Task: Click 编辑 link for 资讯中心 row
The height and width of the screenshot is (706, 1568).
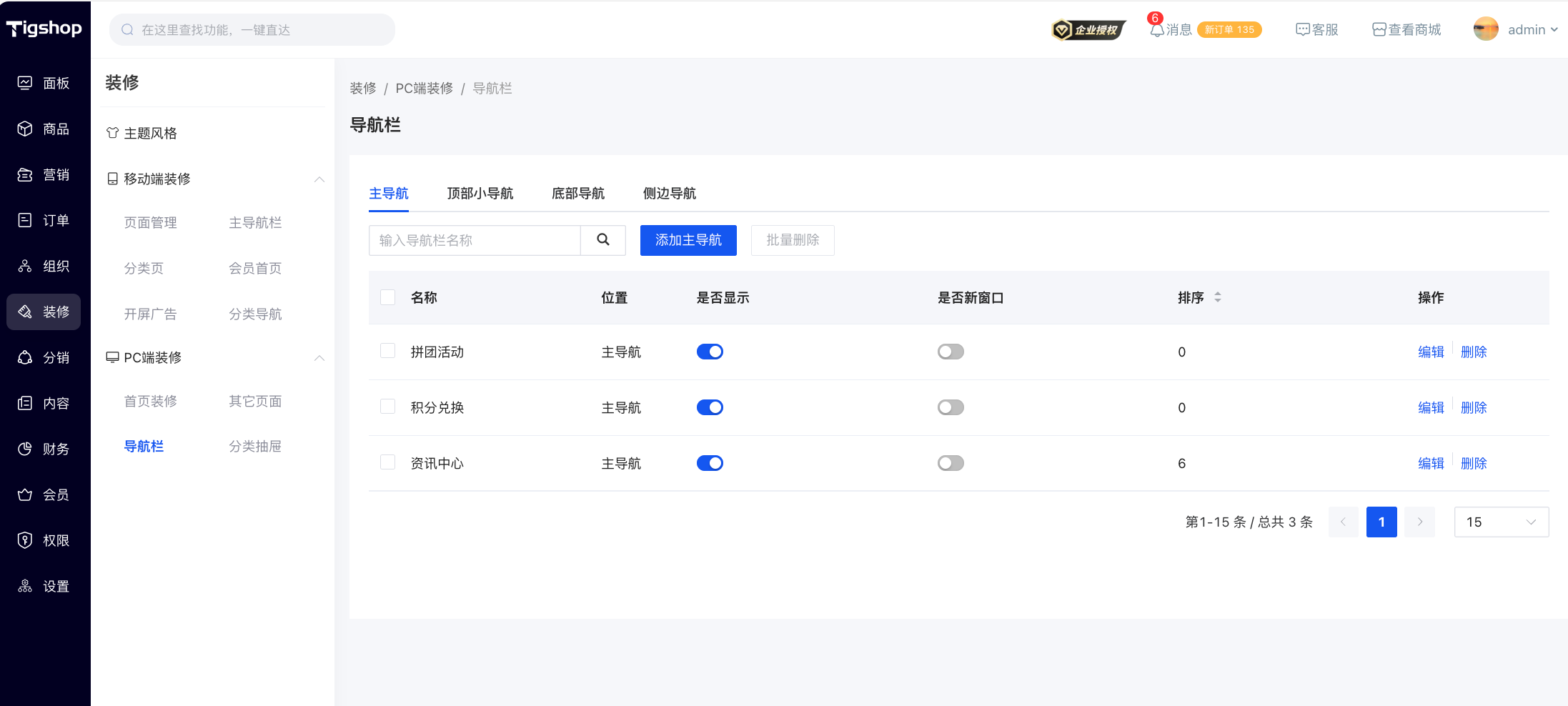Action: [x=1431, y=463]
